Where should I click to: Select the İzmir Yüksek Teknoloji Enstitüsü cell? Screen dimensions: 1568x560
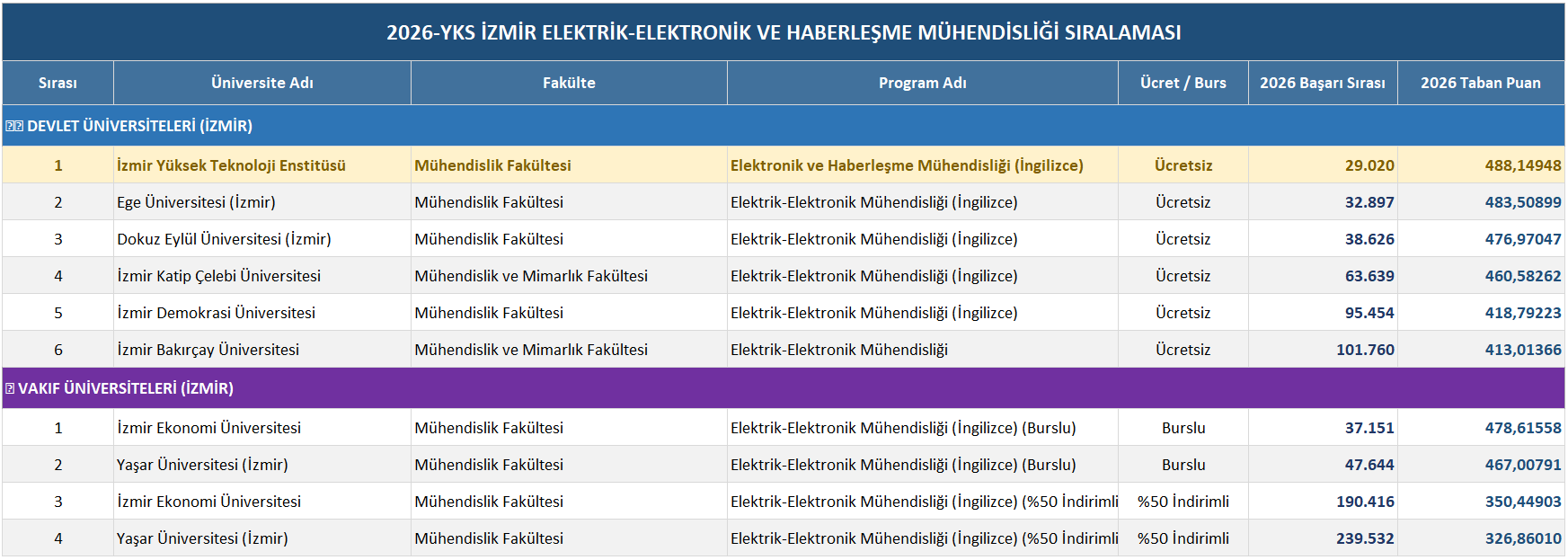pos(262,165)
